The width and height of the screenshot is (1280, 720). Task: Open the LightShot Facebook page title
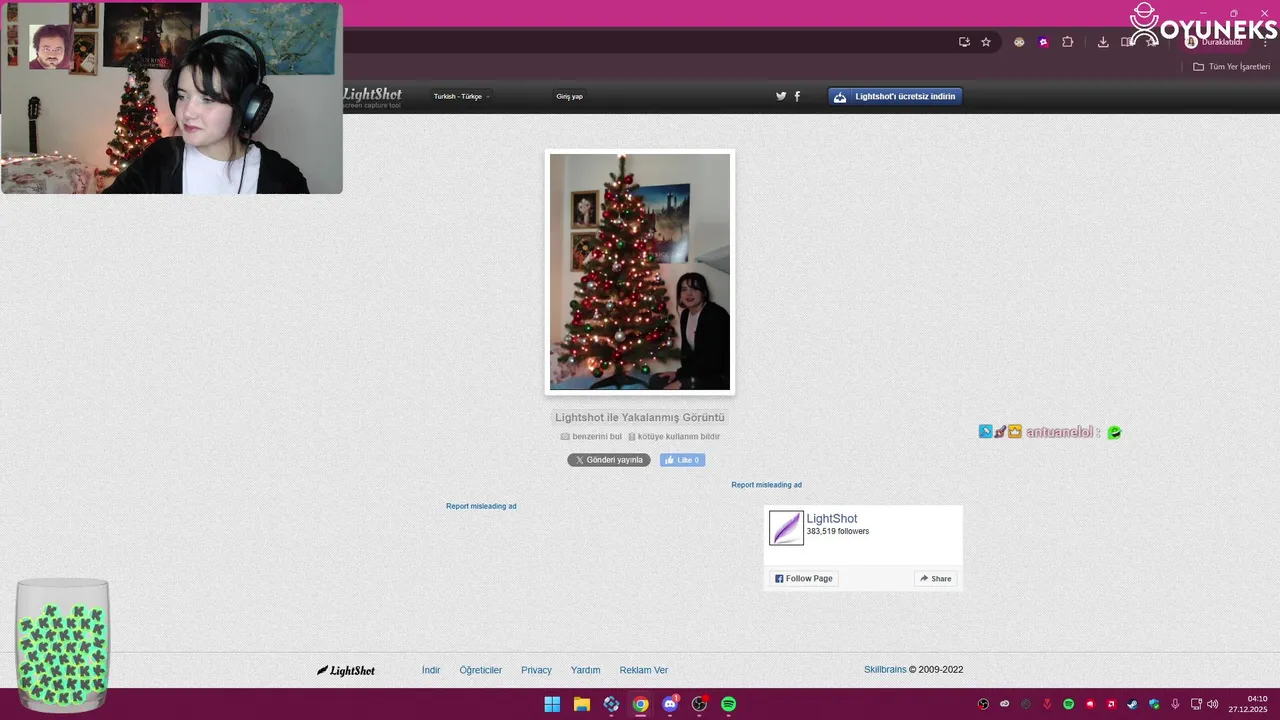pyautogui.click(x=832, y=519)
